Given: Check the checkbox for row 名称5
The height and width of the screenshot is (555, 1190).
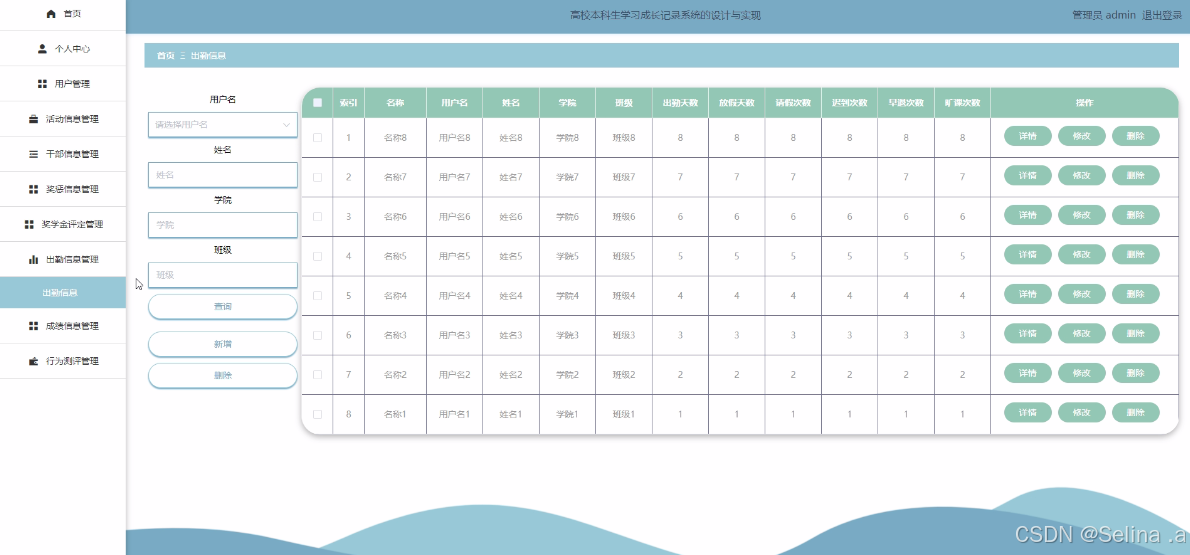Looking at the screenshot, I should tap(317, 256).
